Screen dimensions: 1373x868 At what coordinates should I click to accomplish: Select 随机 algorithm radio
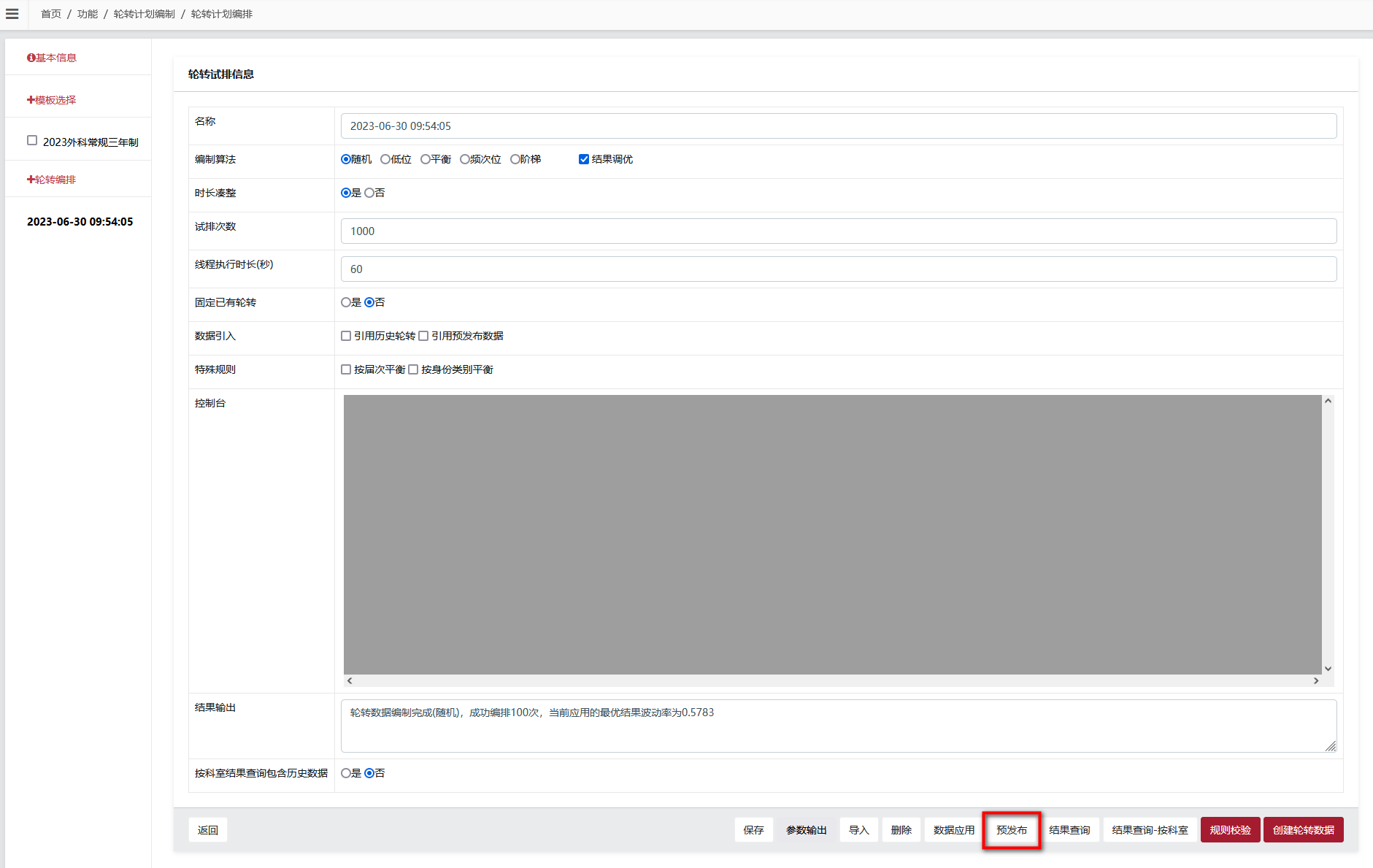(x=346, y=159)
